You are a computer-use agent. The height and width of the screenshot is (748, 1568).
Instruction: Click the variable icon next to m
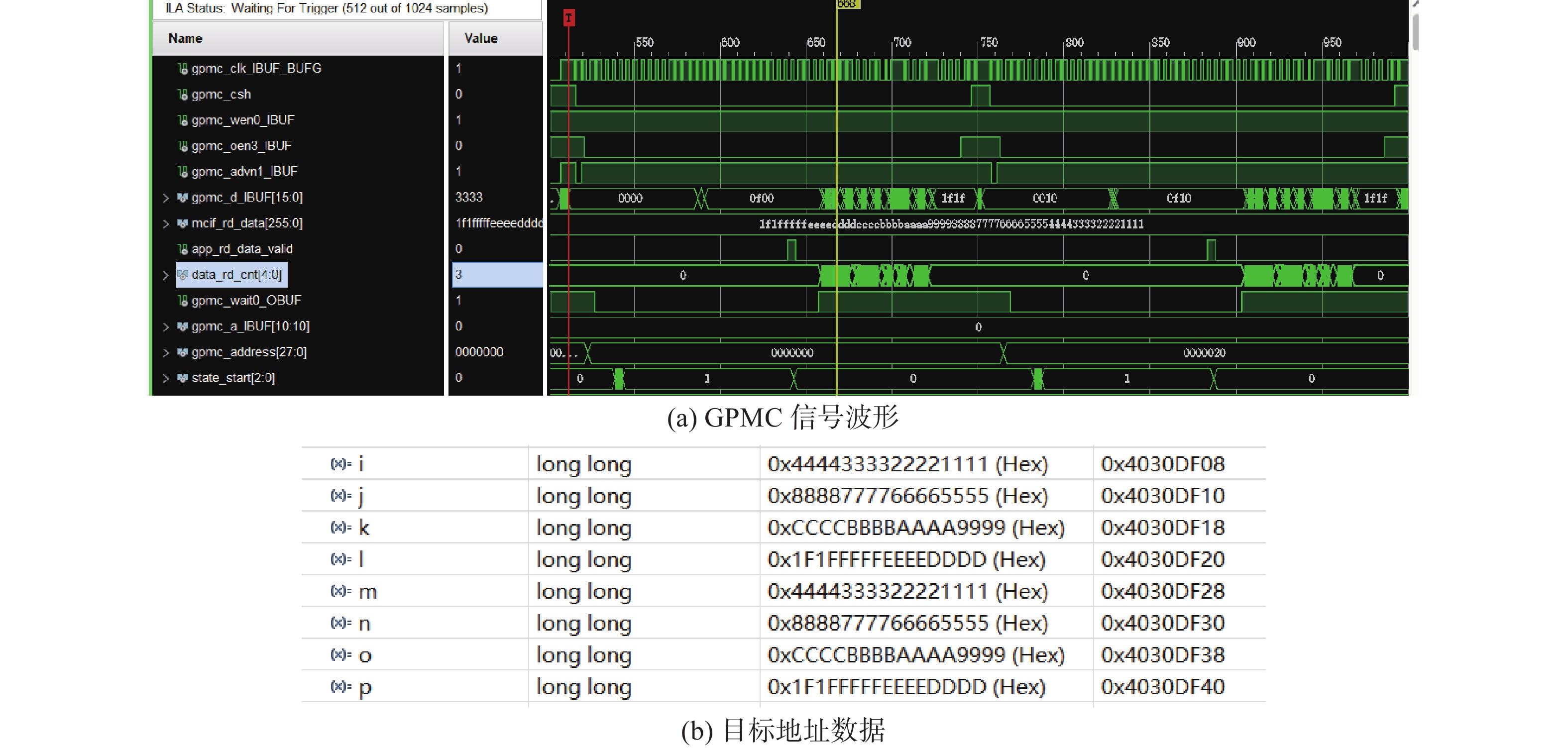point(341,591)
